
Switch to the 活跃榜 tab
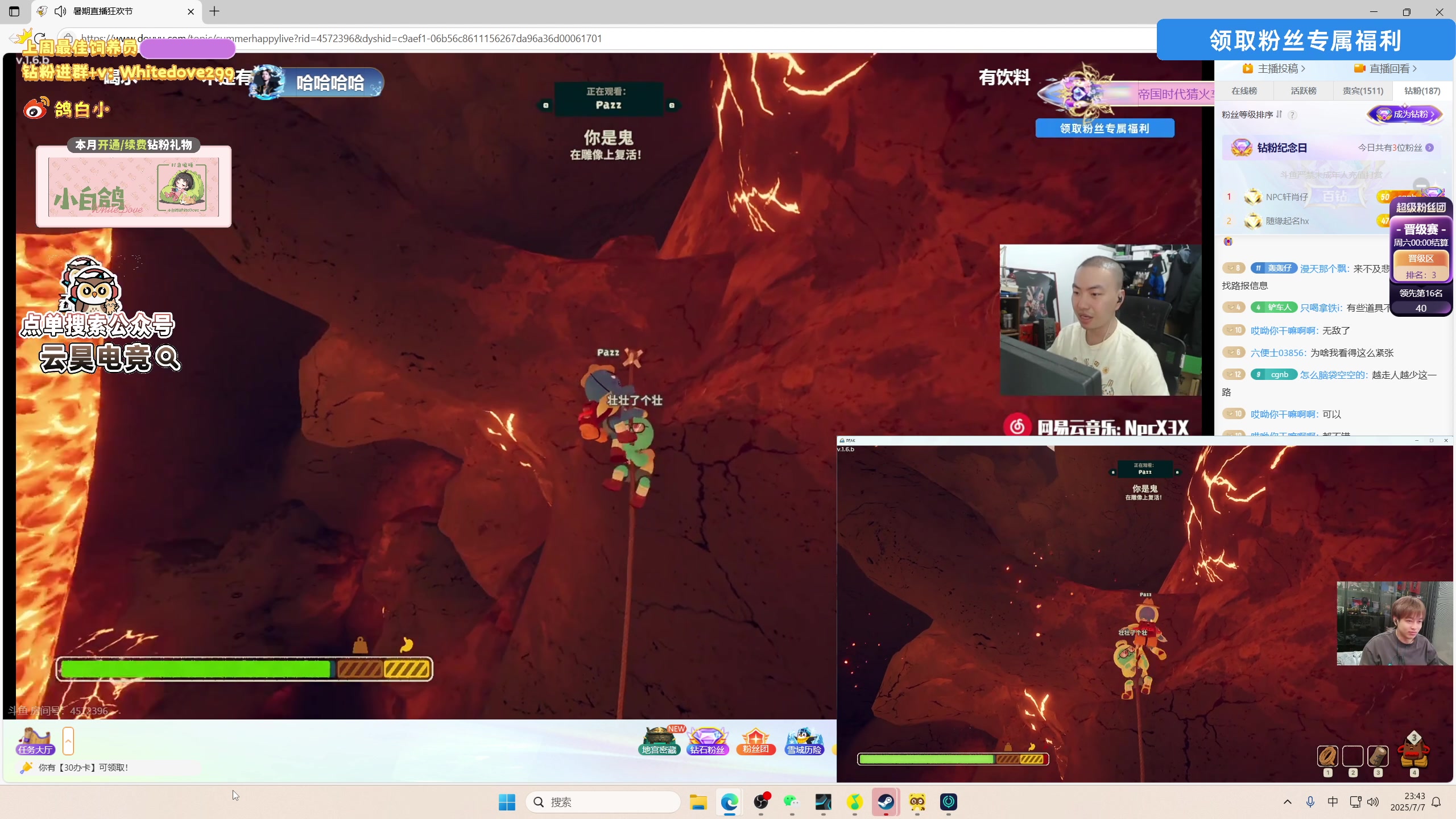(1304, 91)
